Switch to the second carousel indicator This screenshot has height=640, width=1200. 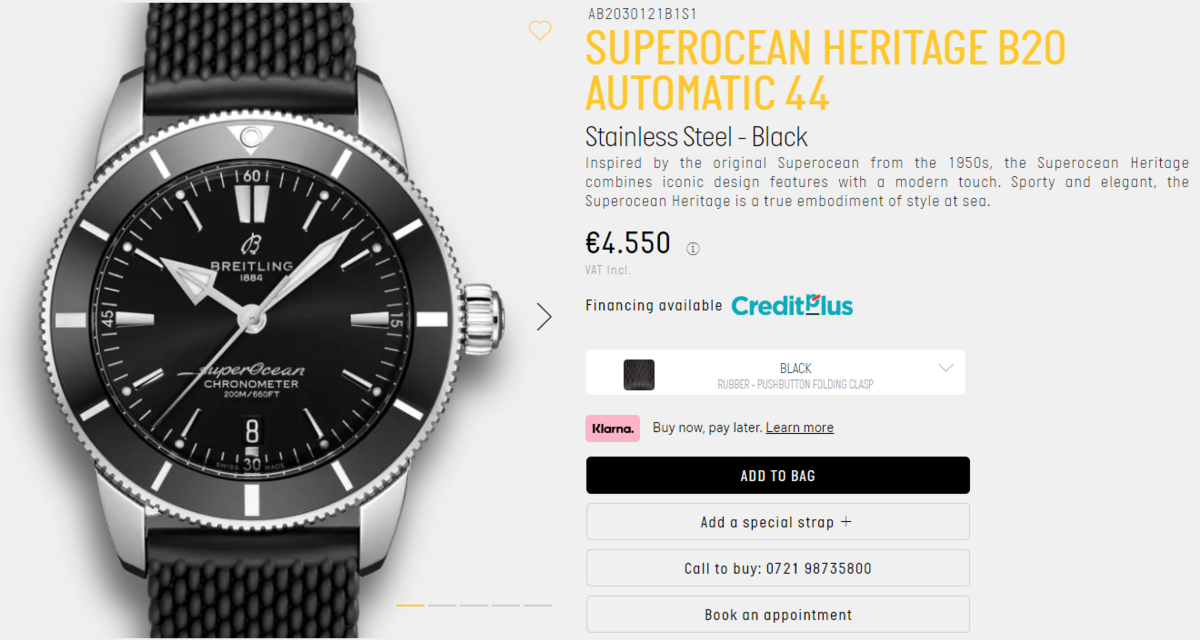click(x=443, y=605)
